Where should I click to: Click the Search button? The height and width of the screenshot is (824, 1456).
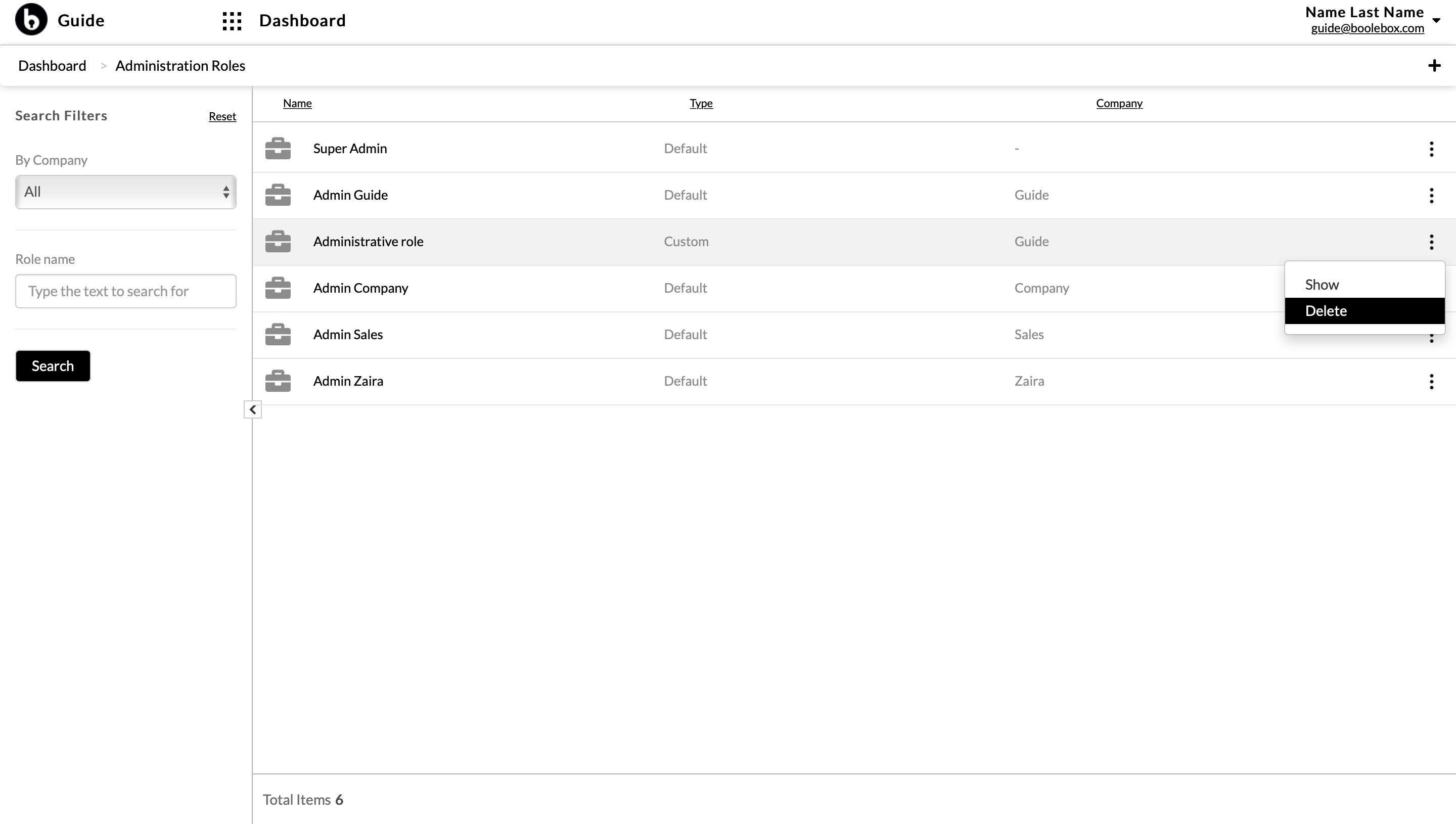click(53, 365)
